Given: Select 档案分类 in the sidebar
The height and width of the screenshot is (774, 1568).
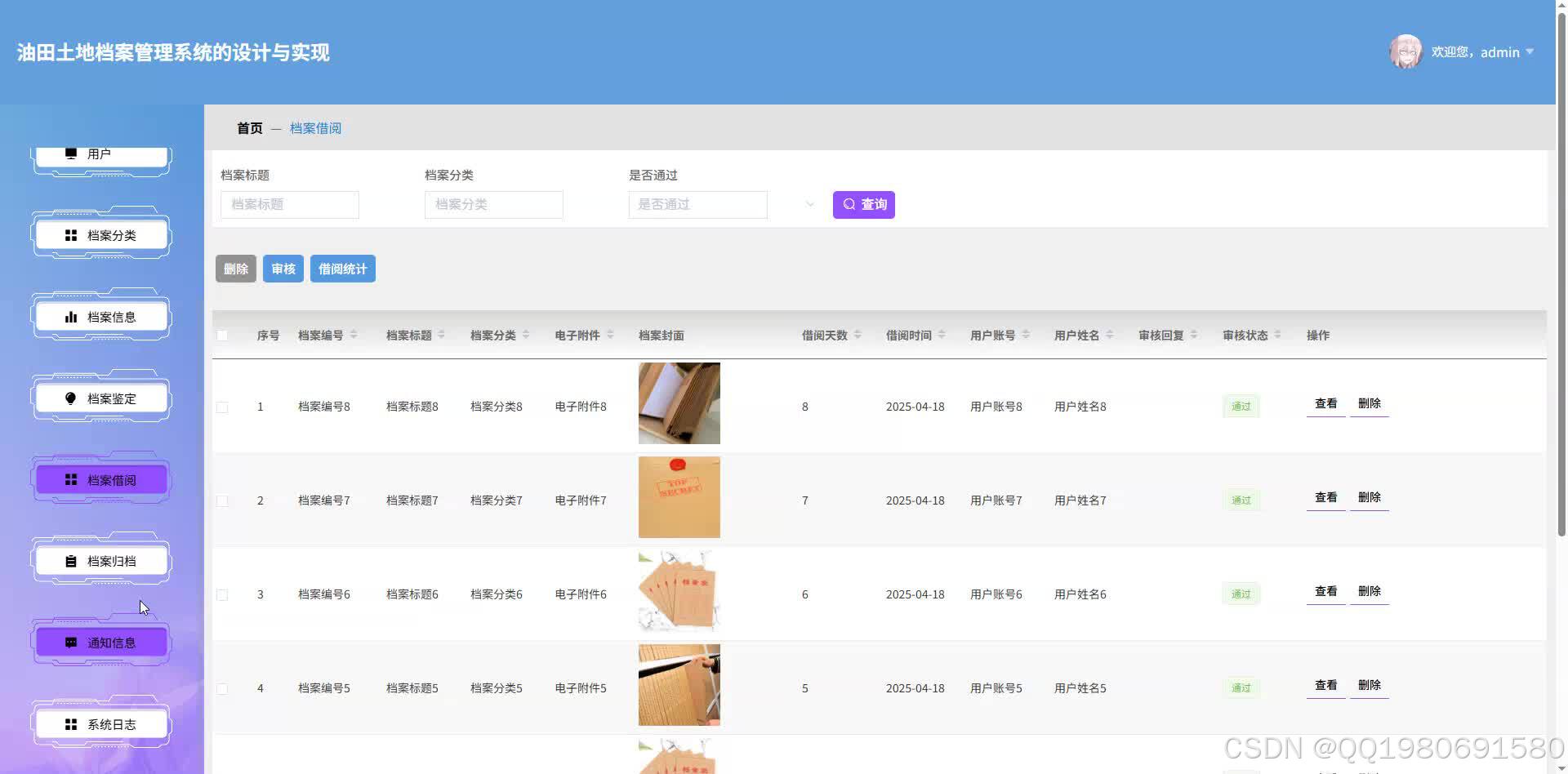Looking at the screenshot, I should 100,234.
